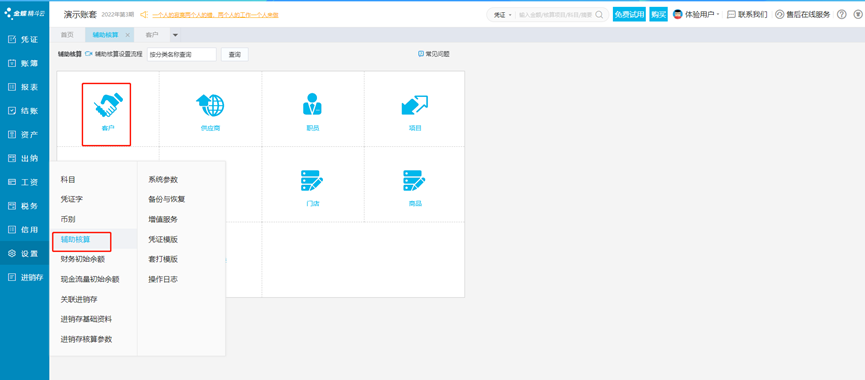Choose 备份与恢复 menu entry
865x380 pixels.
(167, 199)
